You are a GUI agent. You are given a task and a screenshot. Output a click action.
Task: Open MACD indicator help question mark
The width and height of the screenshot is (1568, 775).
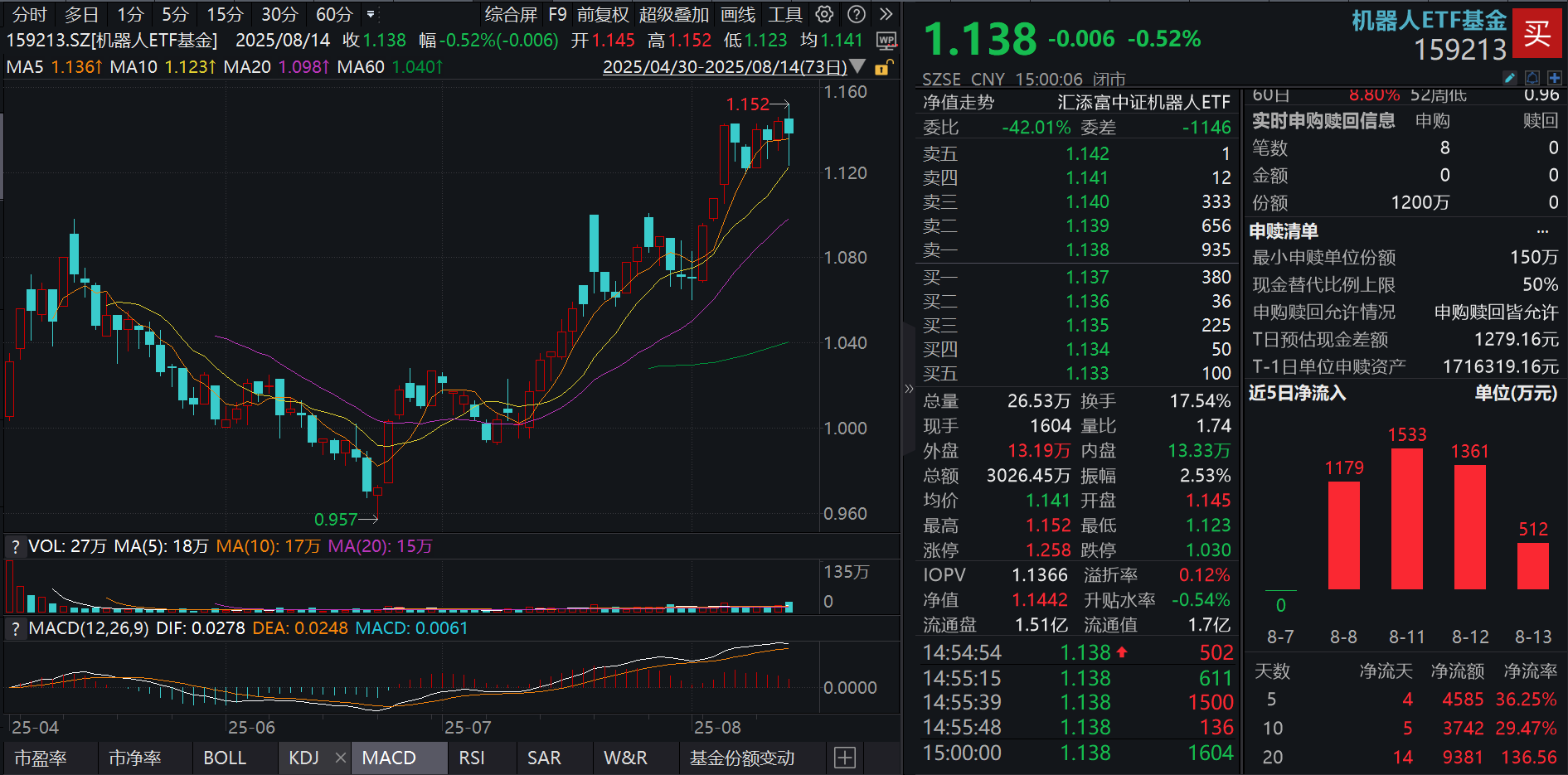click(x=15, y=628)
